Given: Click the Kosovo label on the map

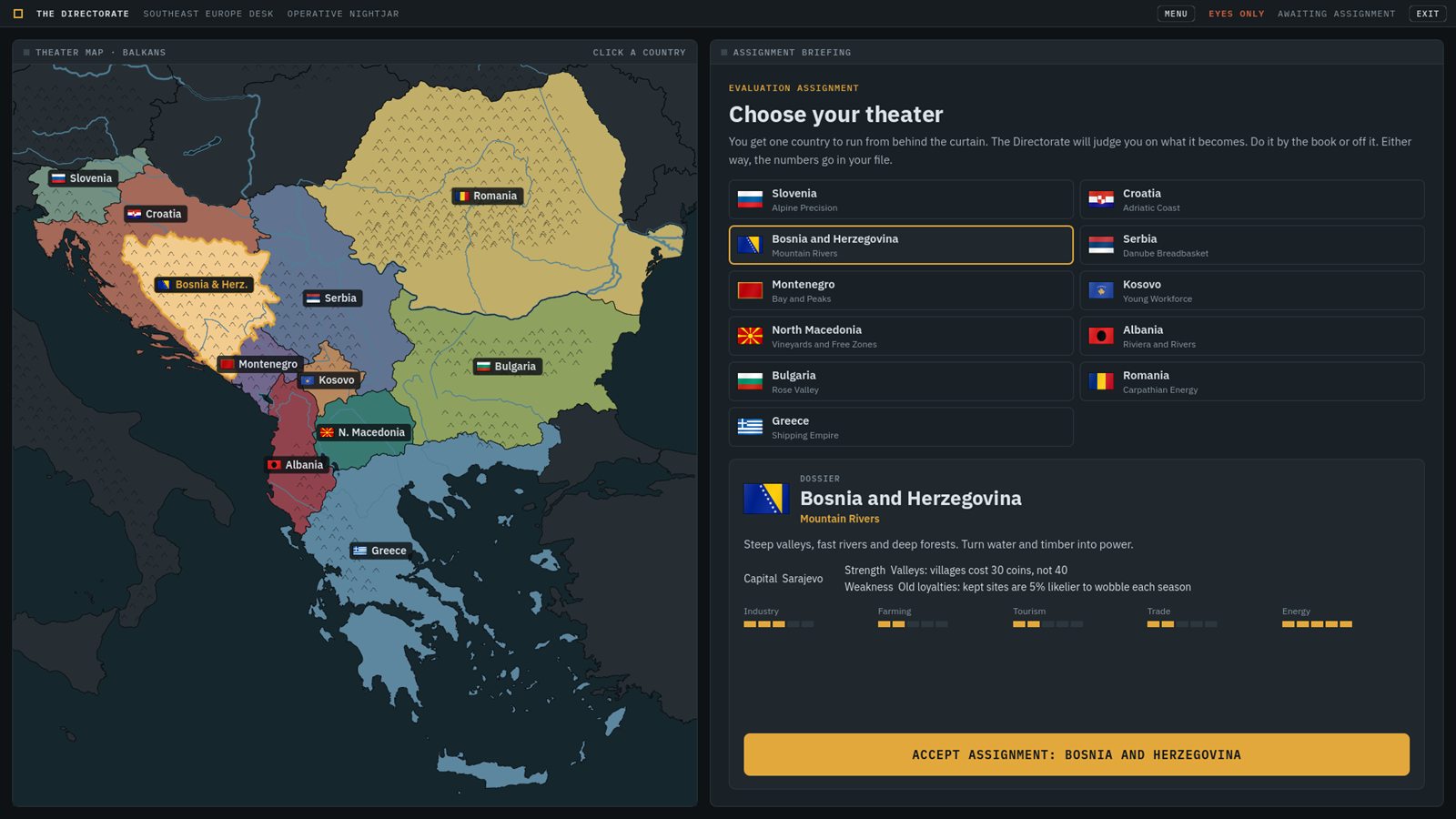Looking at the screenshot, I should click(329, 380).
